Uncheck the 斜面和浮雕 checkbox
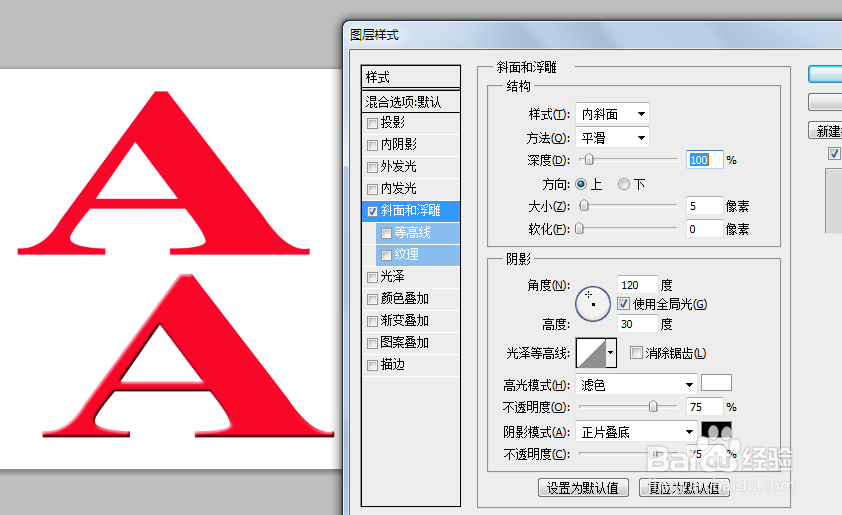This screenshot has width=842, height=515. (372, 212)
